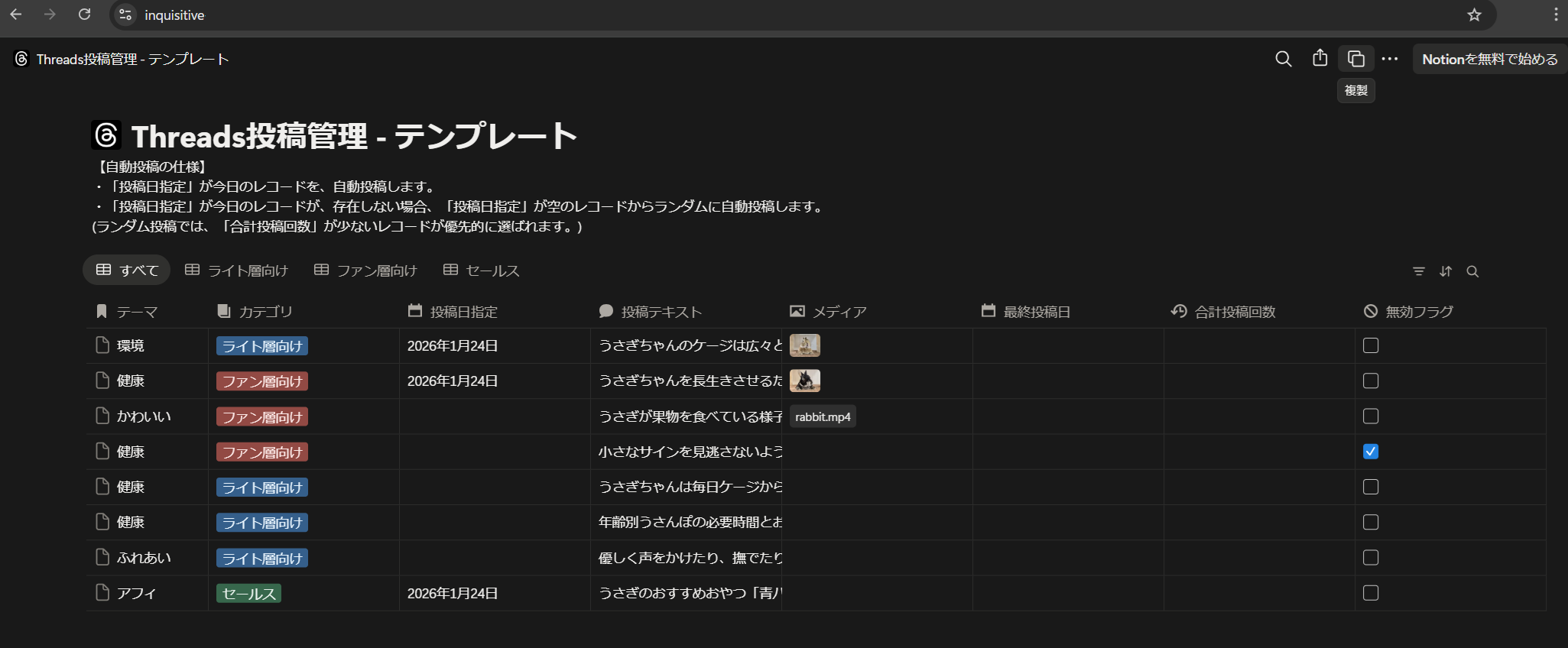
Task: Click the database filter icon
Action: tap(1418, 271)
